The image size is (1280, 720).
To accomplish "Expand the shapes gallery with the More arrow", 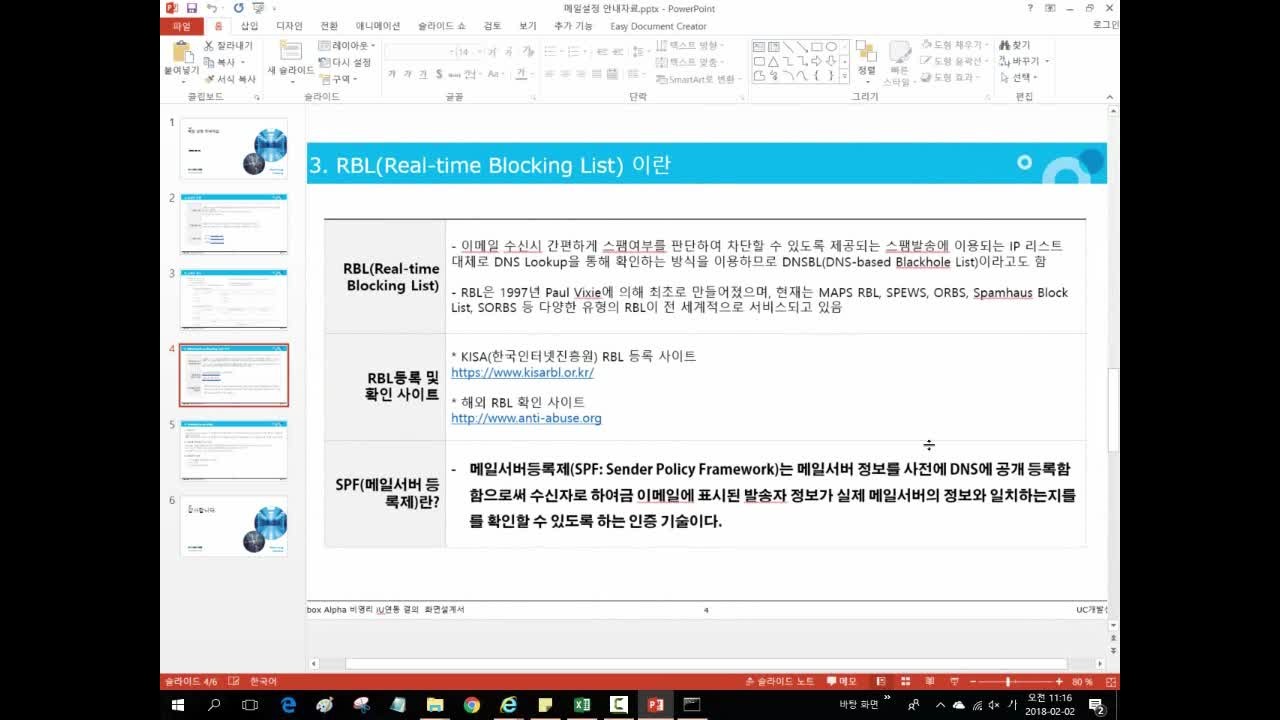I will tap(845, 76).
